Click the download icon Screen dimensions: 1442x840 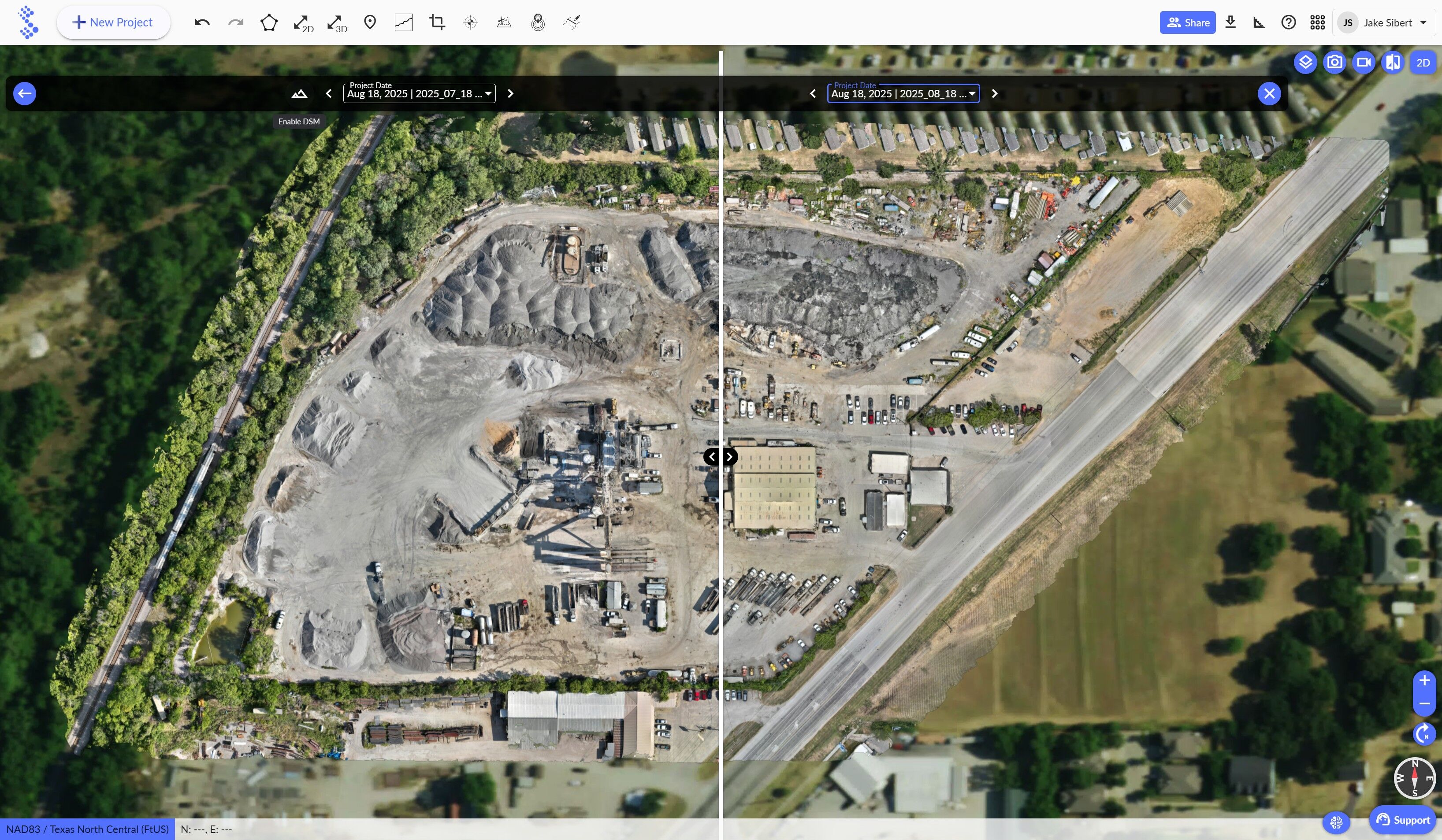pyautogui.click(x=1230, y=22)
